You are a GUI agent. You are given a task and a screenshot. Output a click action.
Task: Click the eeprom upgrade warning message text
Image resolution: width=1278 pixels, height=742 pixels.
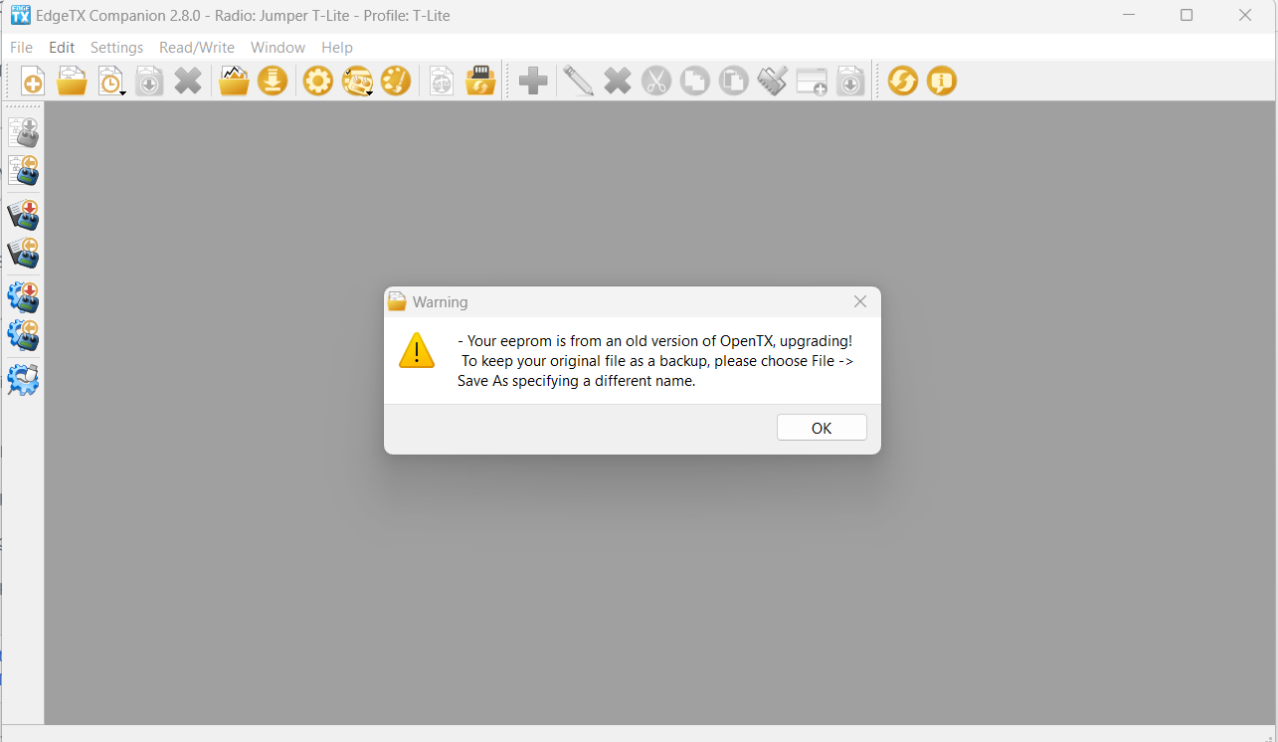coord(655,361)
